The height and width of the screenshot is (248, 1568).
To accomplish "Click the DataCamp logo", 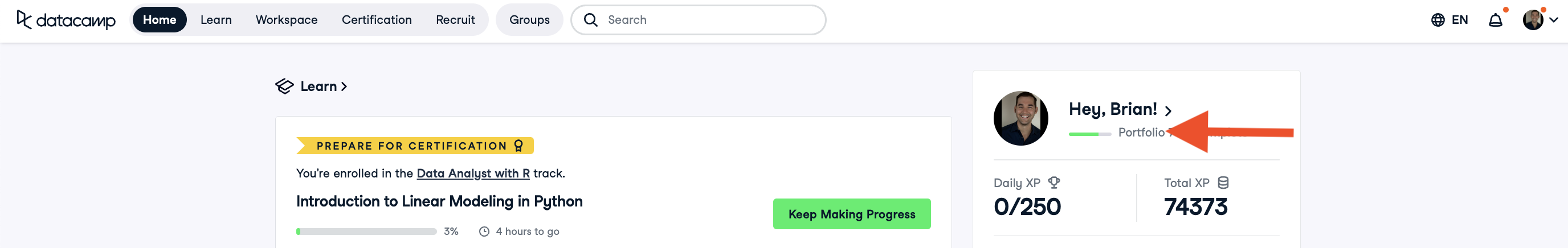I will pos(66,20).
